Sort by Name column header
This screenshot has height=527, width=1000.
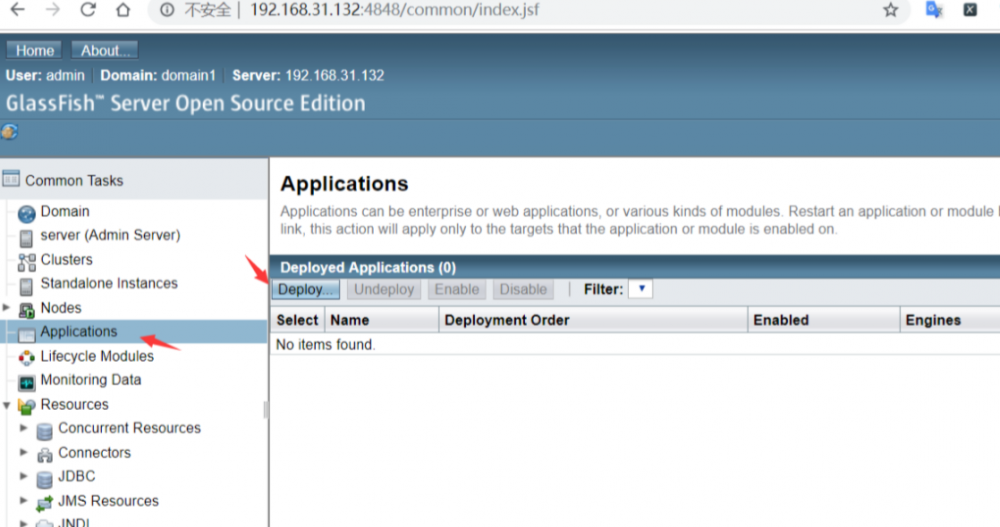point(349,320)
